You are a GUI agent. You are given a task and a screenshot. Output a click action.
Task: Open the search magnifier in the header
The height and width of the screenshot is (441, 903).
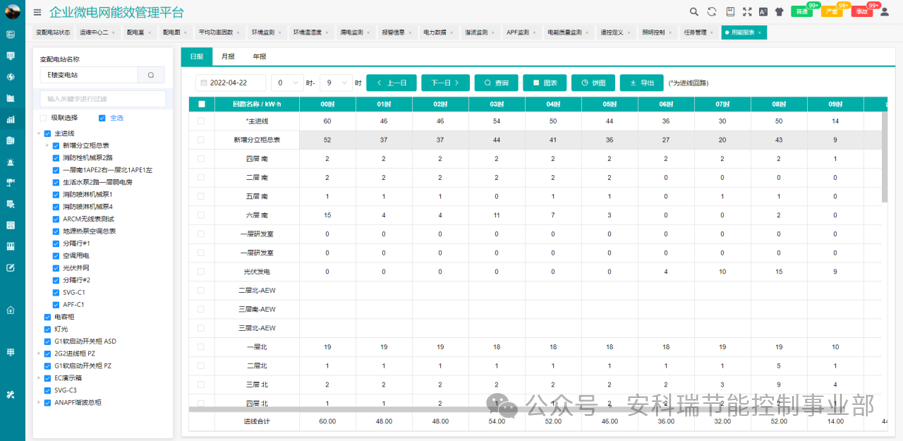[694, 12]
